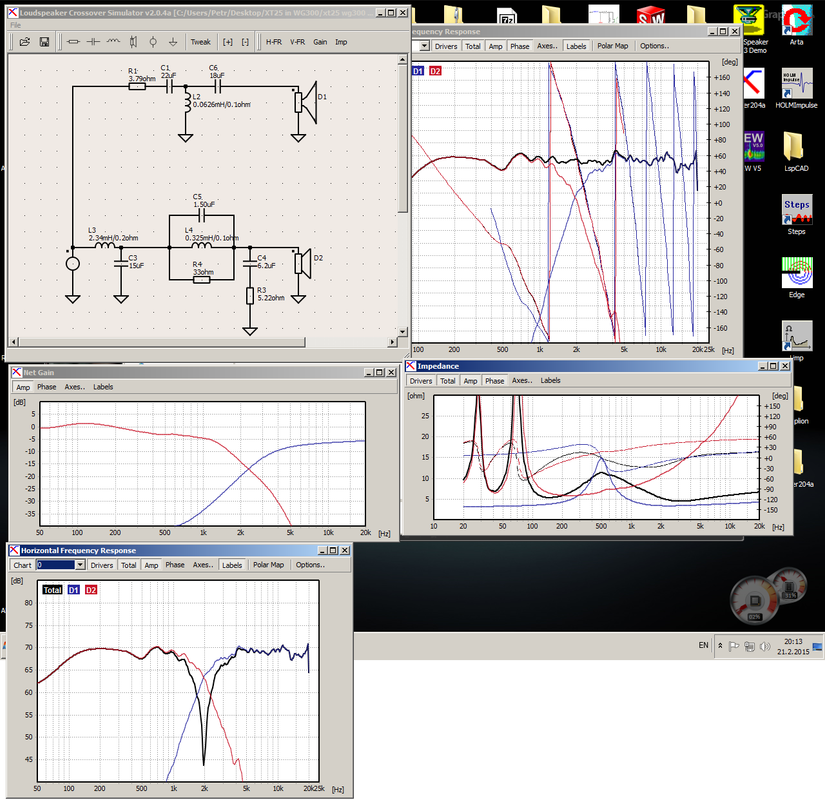Toggle the Total curve legend label
825x800 pixels.
52,590
